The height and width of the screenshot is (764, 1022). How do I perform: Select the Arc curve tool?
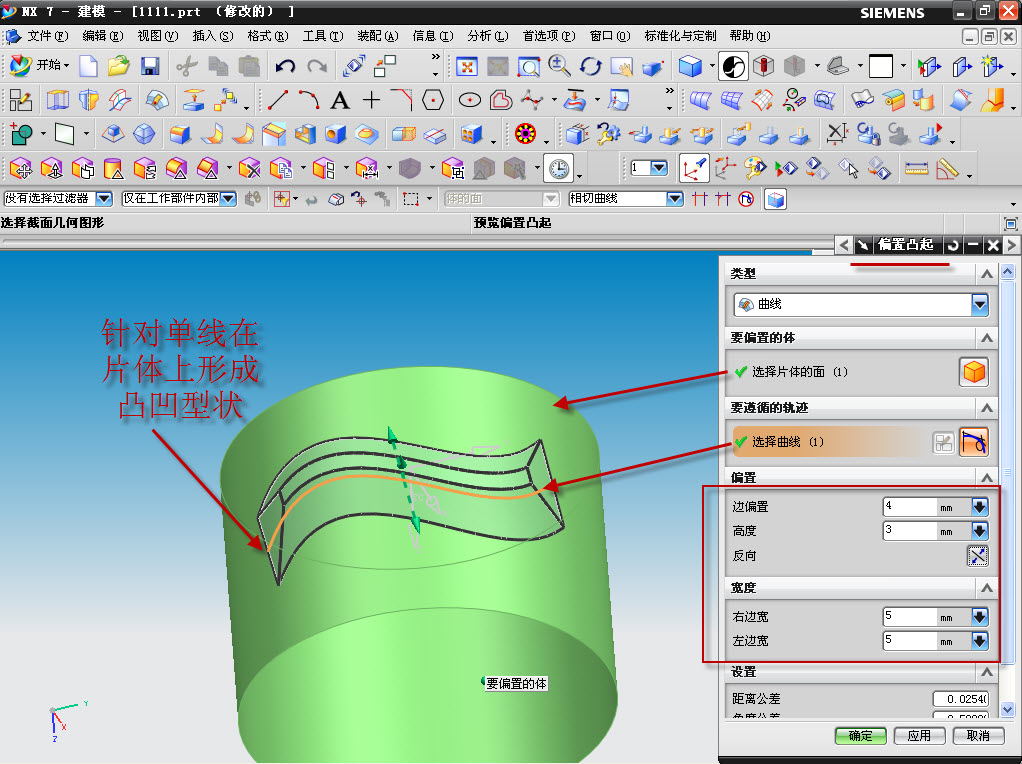tap(309, 100)
